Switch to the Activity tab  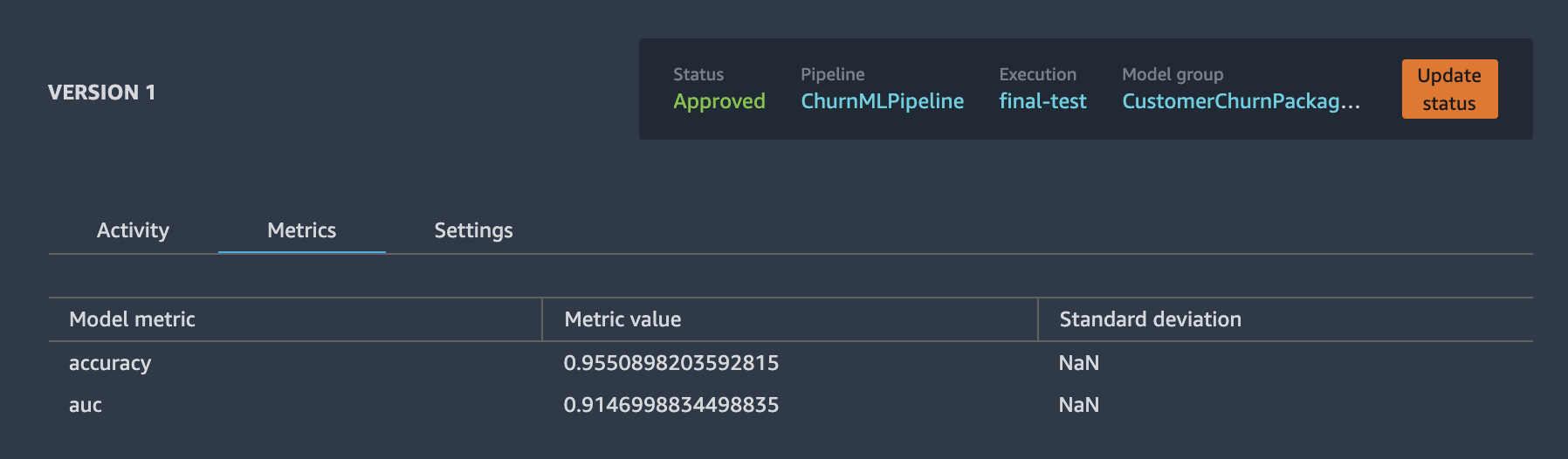point(133,230)
